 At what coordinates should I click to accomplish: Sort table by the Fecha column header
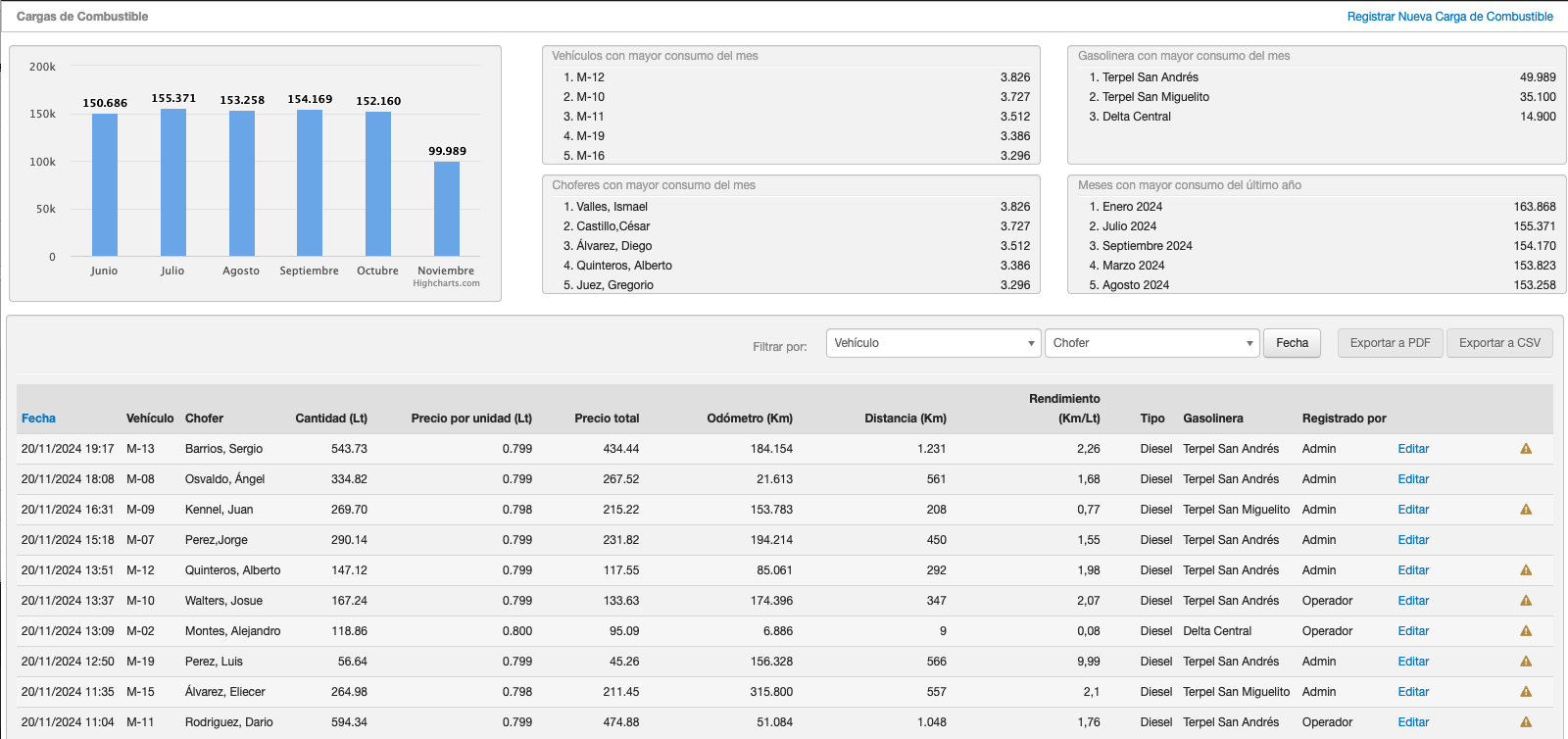[x=38, y=419]
